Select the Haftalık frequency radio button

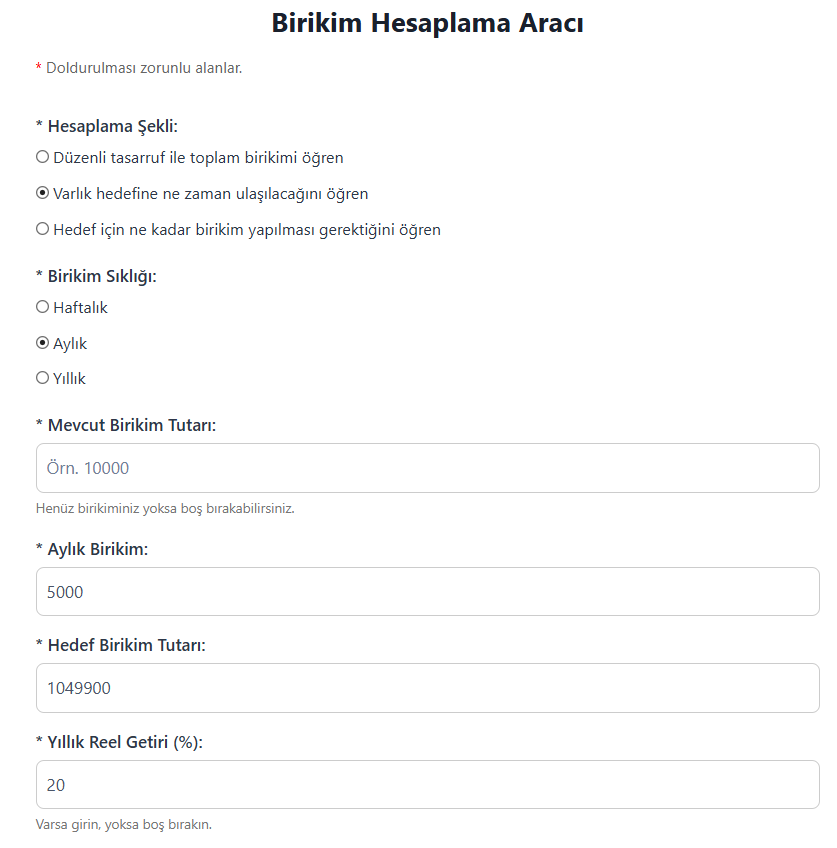42,307
